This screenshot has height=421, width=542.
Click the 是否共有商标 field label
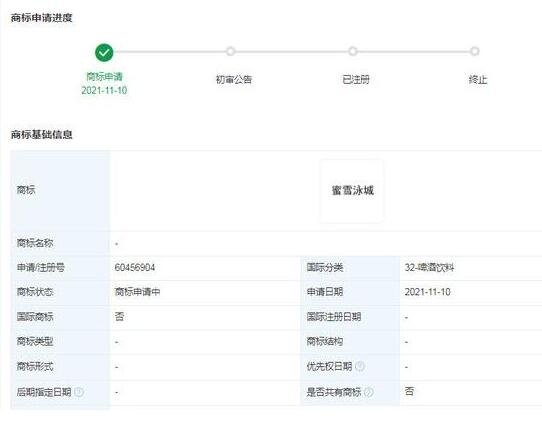click(x=334, y=392)
